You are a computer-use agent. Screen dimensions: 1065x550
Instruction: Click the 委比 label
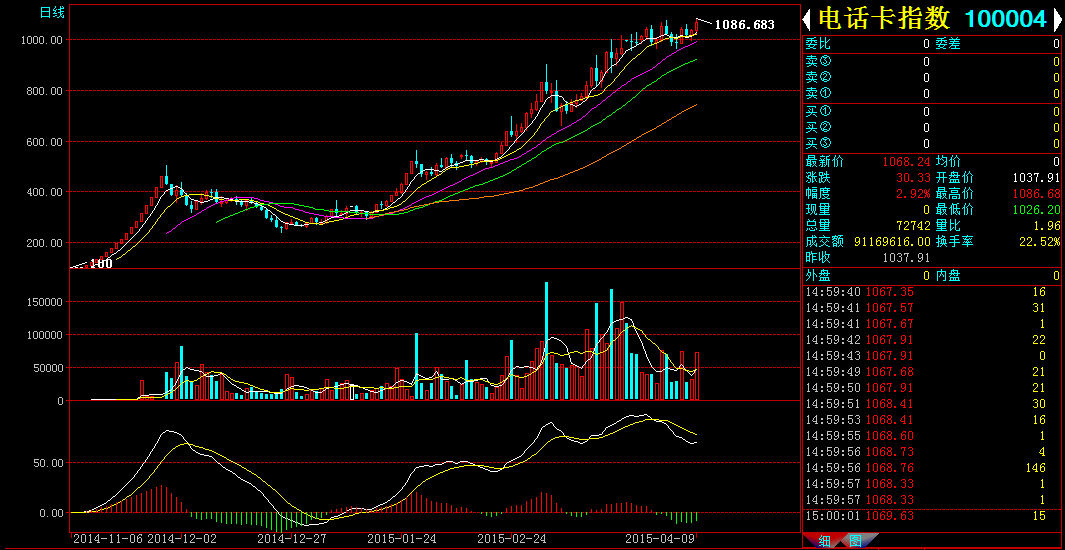(x=817, y=44)
